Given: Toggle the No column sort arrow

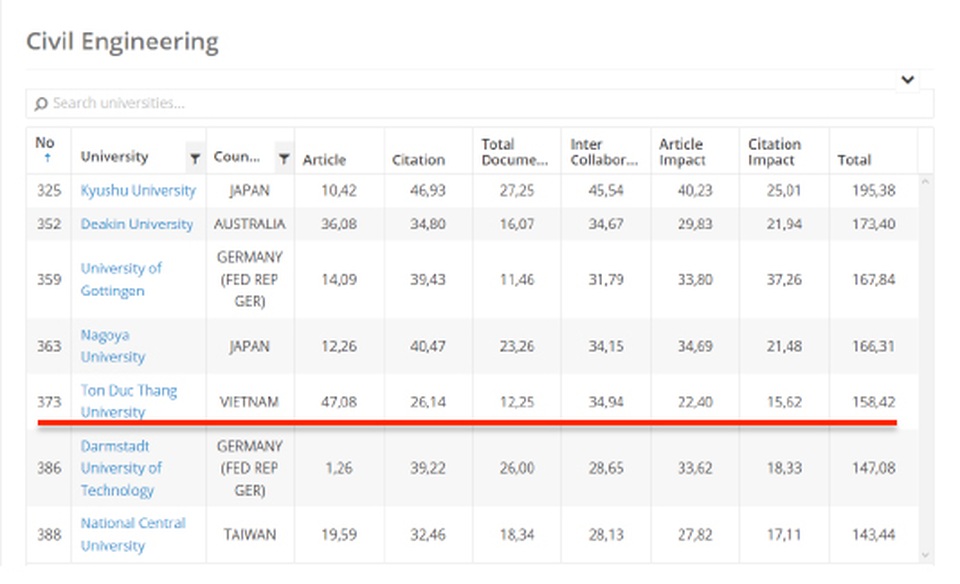Looking at the screenshot, I should point(47,158).
